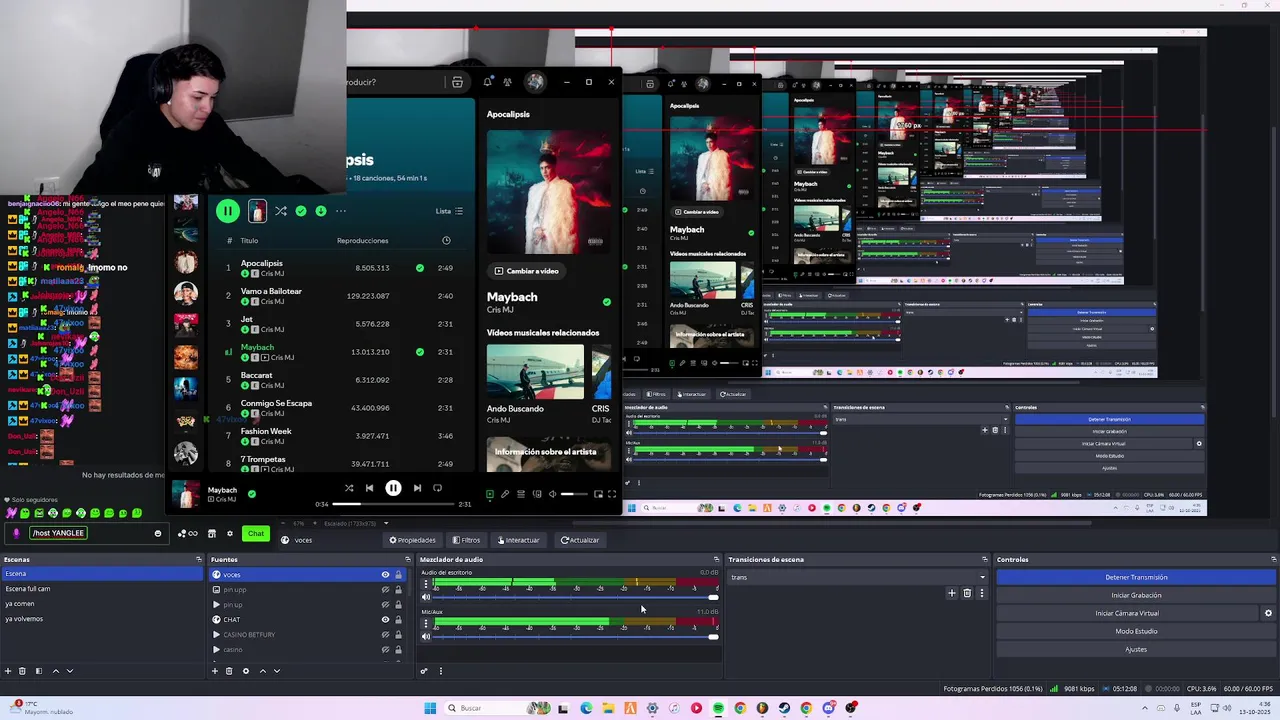Adjust the Spotify volume slider
The width and height of the screenshot is (1280, 720).
(x=573, y=494)
